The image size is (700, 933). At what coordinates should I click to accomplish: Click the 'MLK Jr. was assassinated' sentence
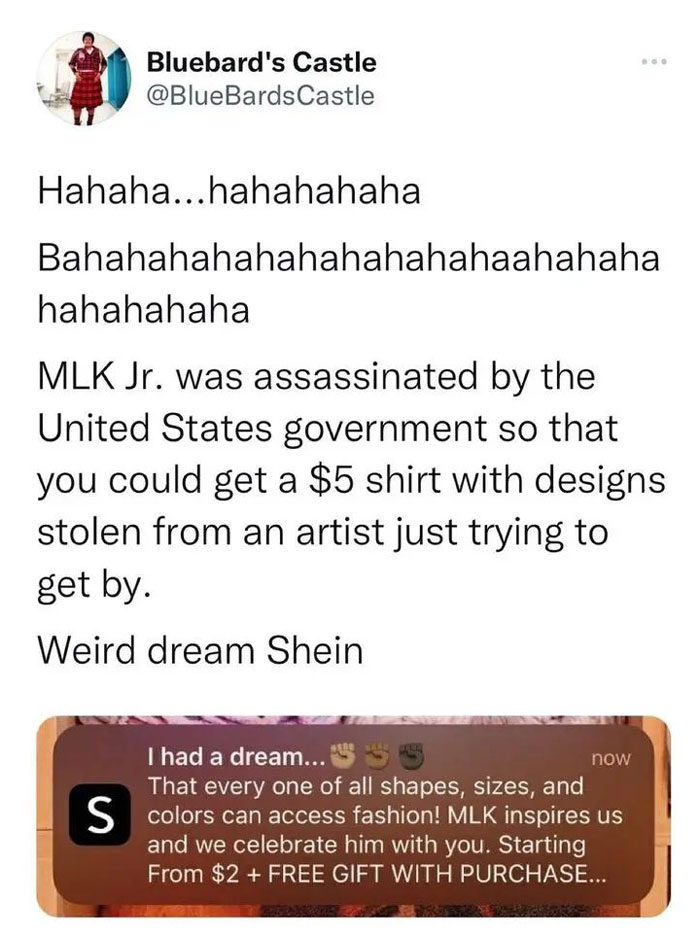(x=351, y=480)
